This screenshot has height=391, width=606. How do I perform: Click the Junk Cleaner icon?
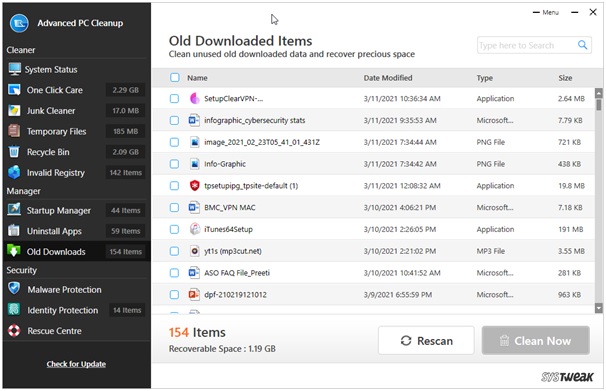pos(14,110)
